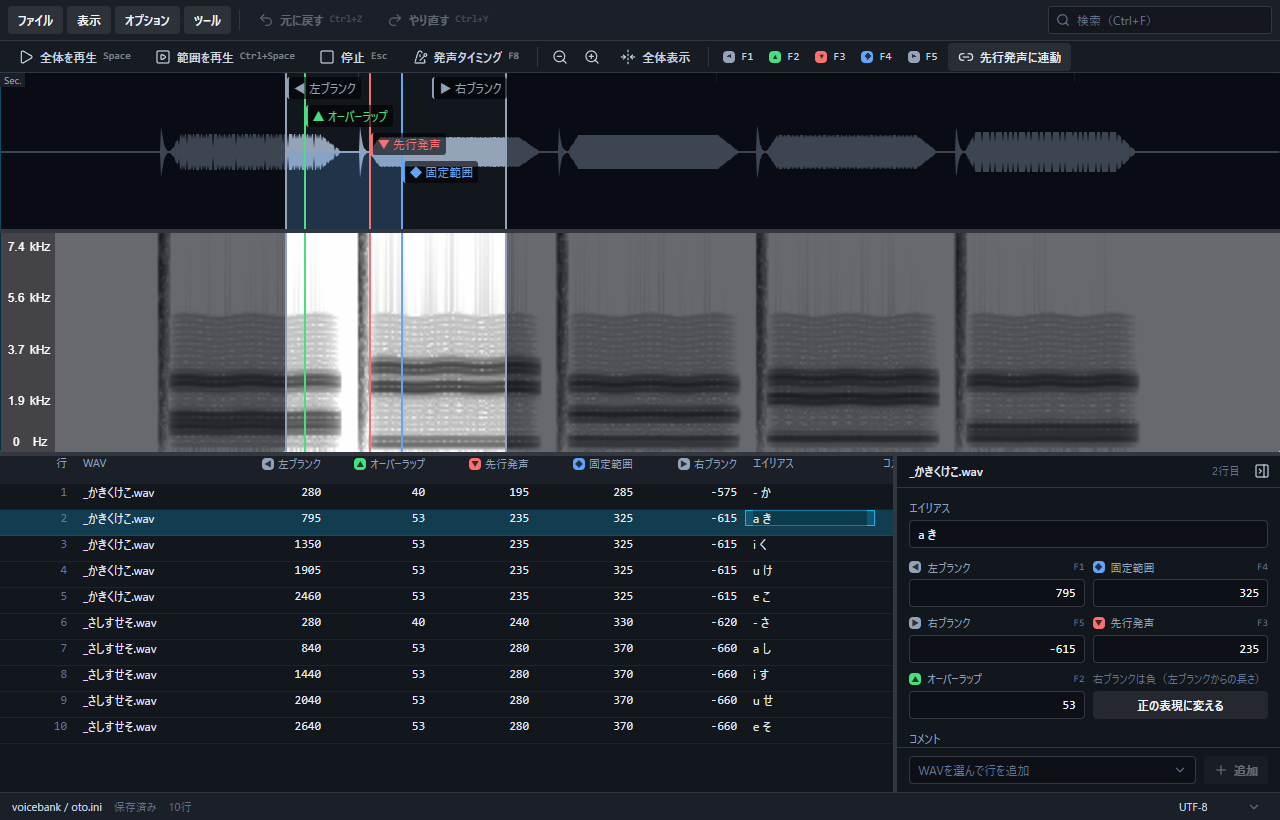Click the 固定範囲 value field 325
The image size is (1280, 820).
point(1180,593)
